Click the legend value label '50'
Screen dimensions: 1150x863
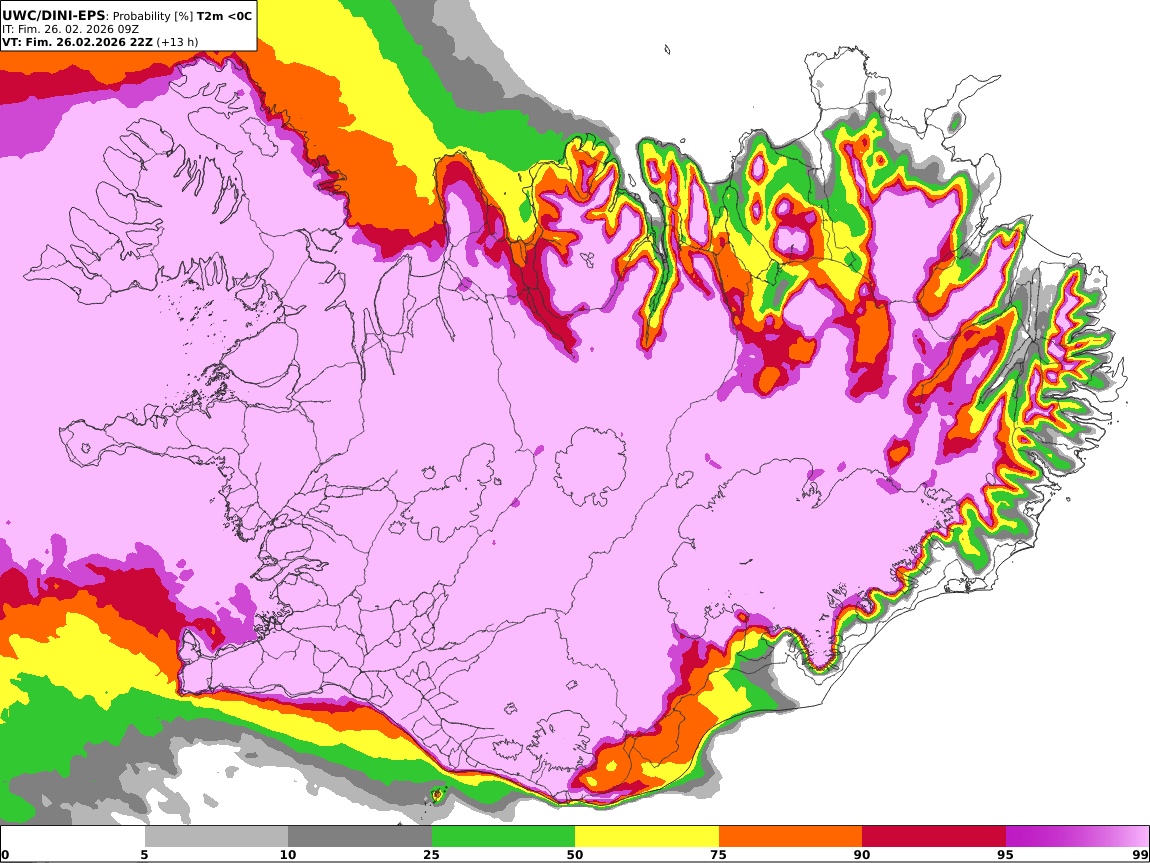(575, 855)
